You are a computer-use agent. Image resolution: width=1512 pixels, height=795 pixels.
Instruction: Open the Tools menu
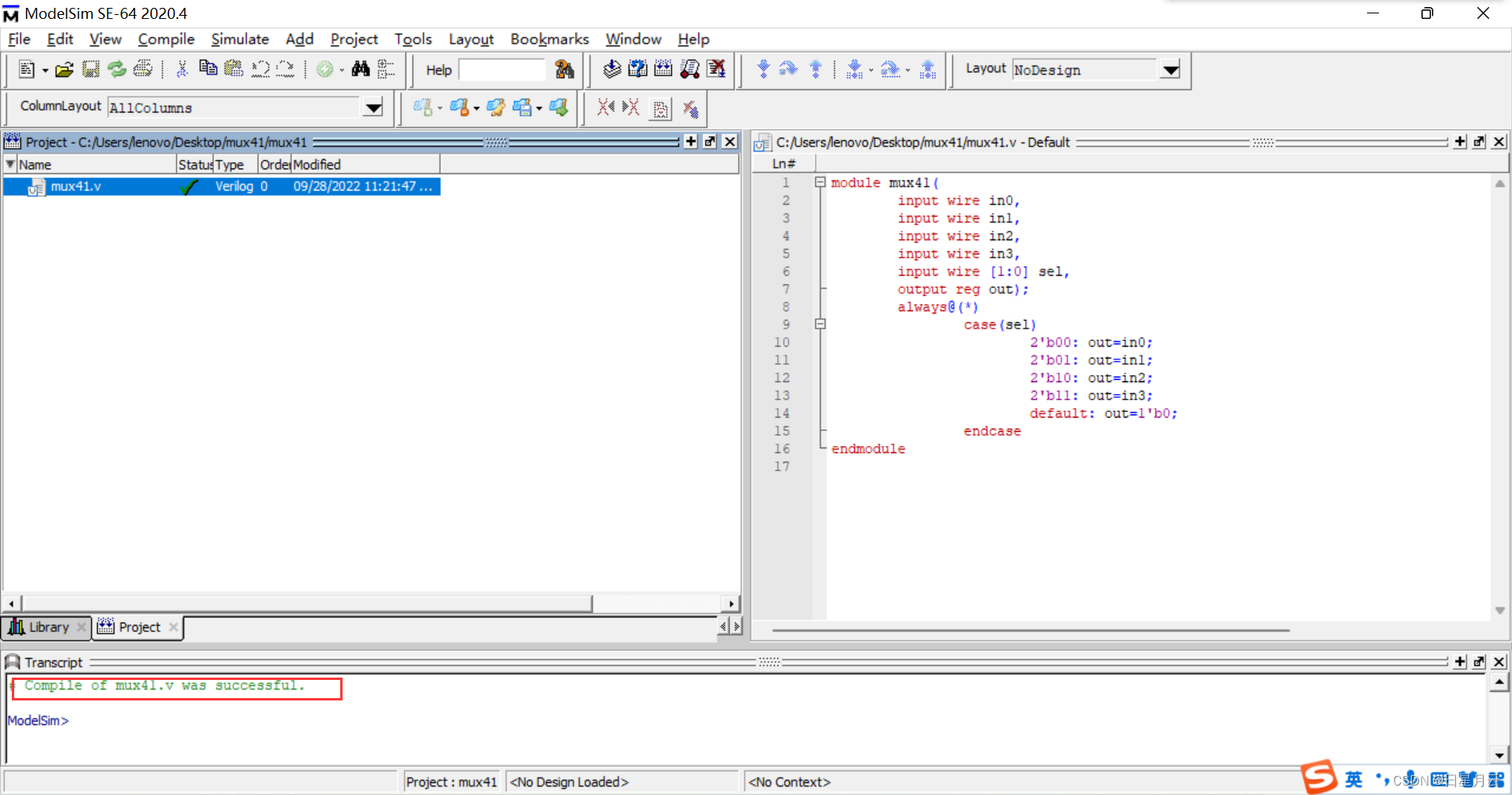(413, 39)
